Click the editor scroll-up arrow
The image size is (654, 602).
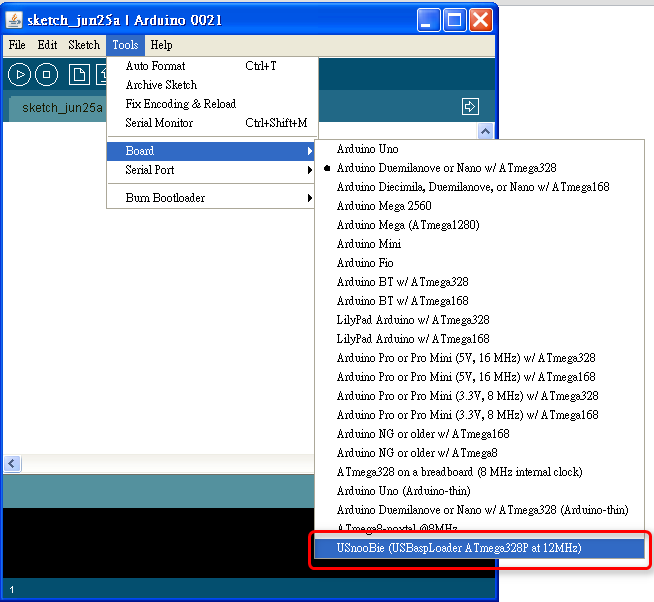click(485, 131)
